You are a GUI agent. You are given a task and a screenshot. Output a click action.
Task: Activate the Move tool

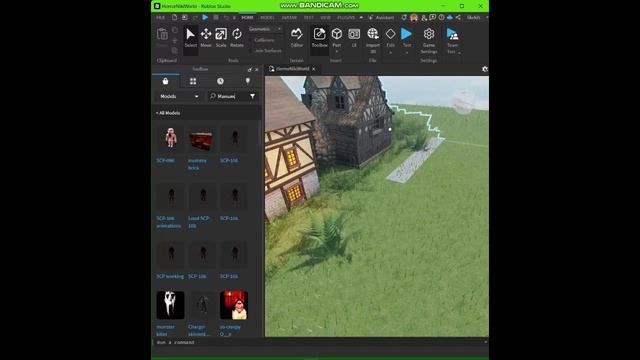pos(206,38)
